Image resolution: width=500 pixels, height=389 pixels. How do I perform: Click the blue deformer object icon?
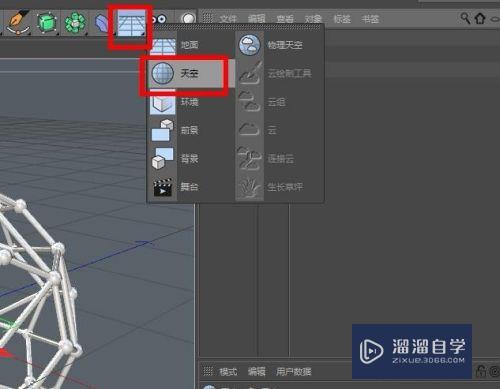pos(102,24)
